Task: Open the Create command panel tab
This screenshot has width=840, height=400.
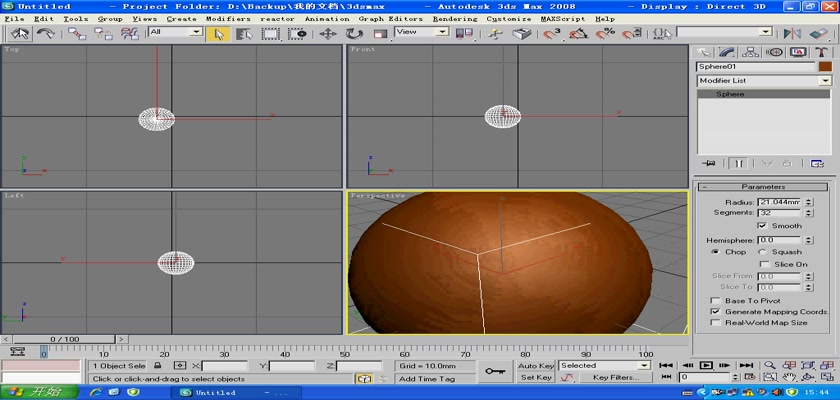Action: tap(703, 52)
